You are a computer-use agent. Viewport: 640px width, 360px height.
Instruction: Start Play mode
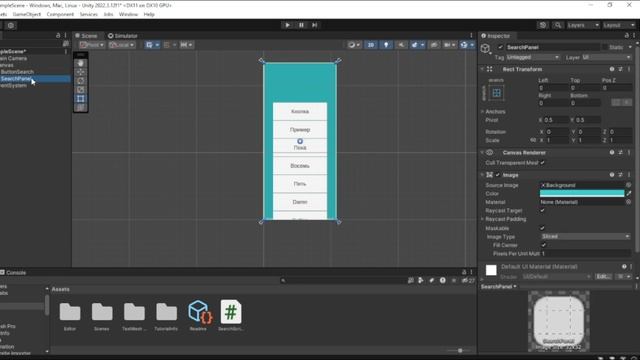[287, 25]
